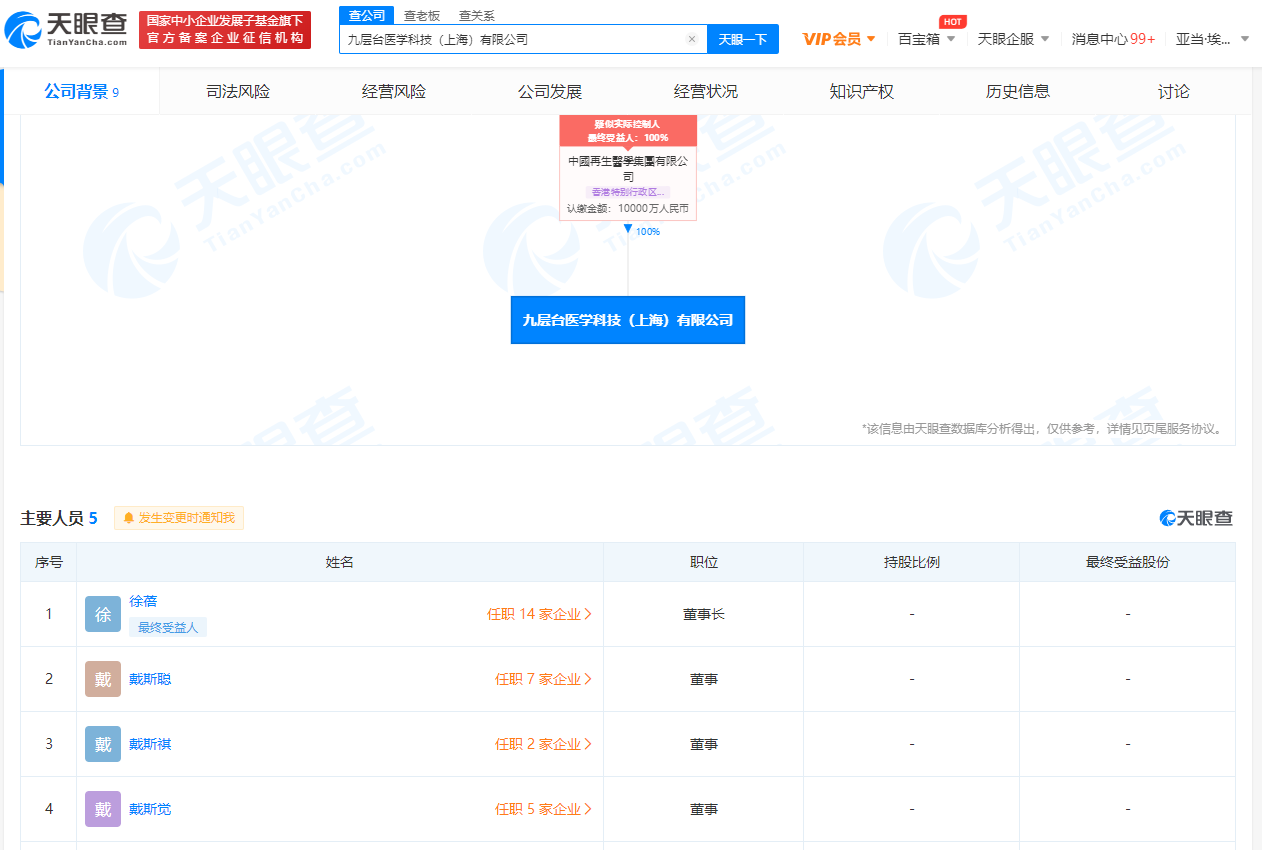Open the 亚当·埃 user account dropdown
The image size is (1262, 850).
click(1212, 39)
